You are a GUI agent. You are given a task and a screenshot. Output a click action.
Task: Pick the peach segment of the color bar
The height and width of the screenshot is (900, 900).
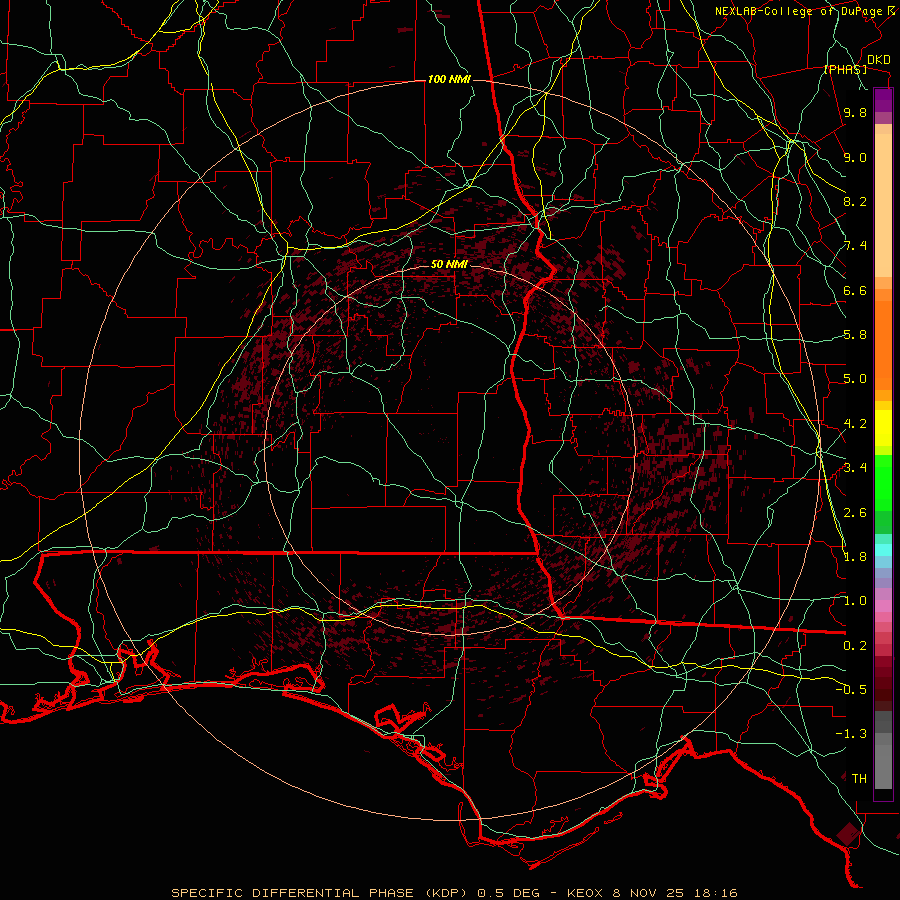(x=883, y=205)
